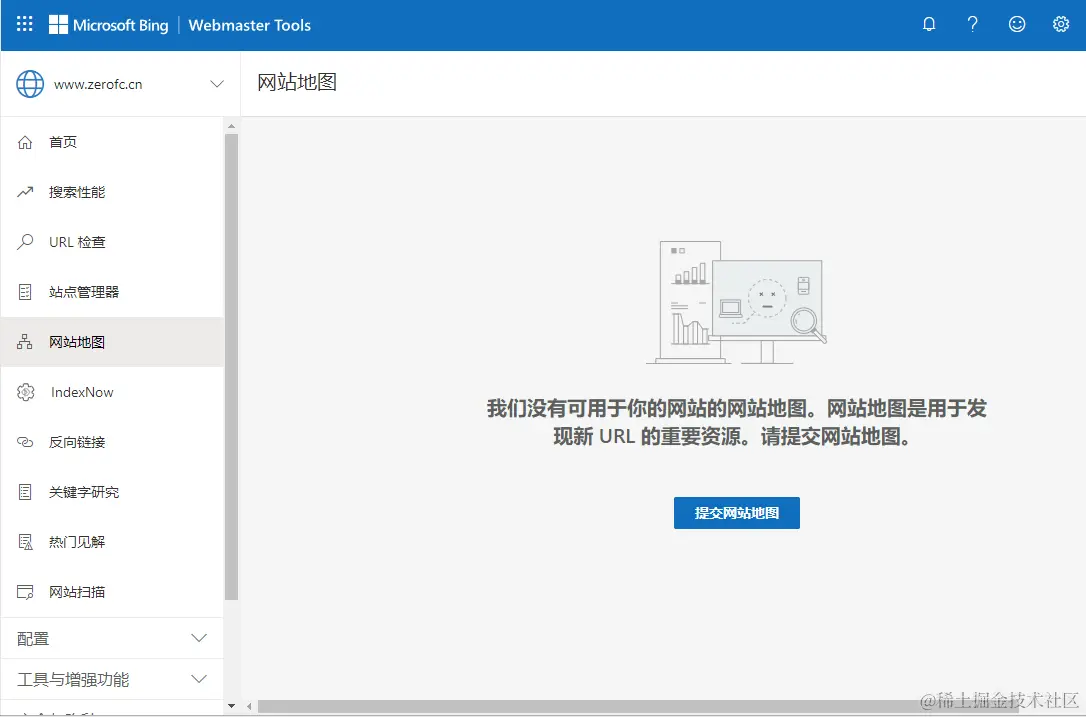Click the magnifier icon for URL 检查
This screenshot has height=717, width=1086.
click(25, 242)
